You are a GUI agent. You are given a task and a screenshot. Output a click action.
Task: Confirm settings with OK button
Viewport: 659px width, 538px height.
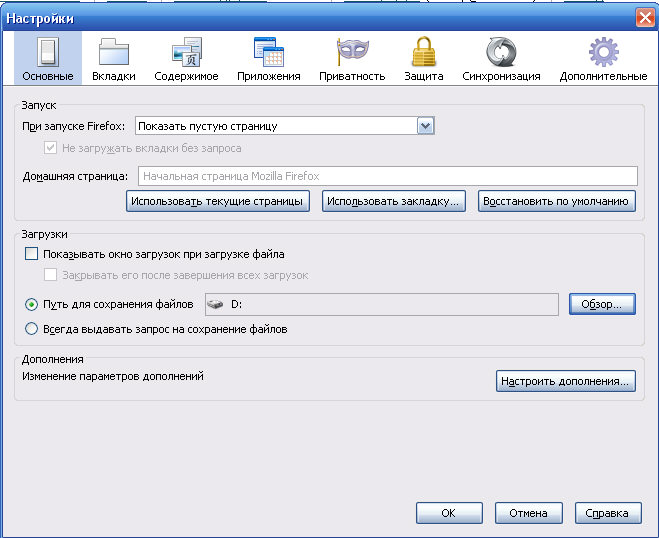pos(449,513)
